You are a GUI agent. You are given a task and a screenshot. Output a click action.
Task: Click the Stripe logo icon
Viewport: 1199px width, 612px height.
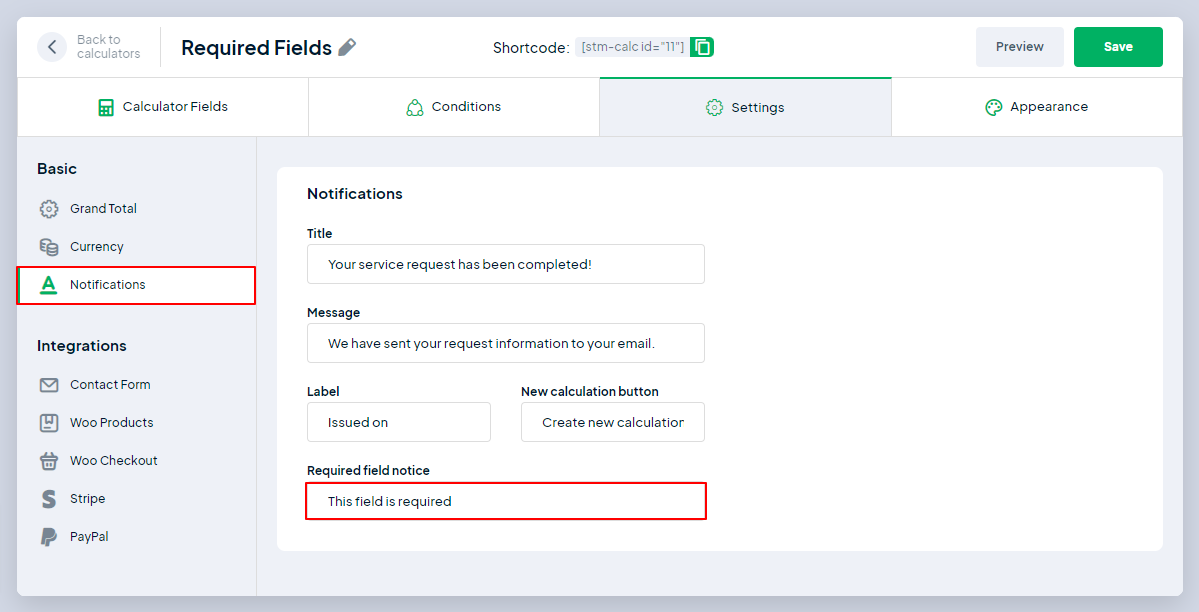click(49, 499)
